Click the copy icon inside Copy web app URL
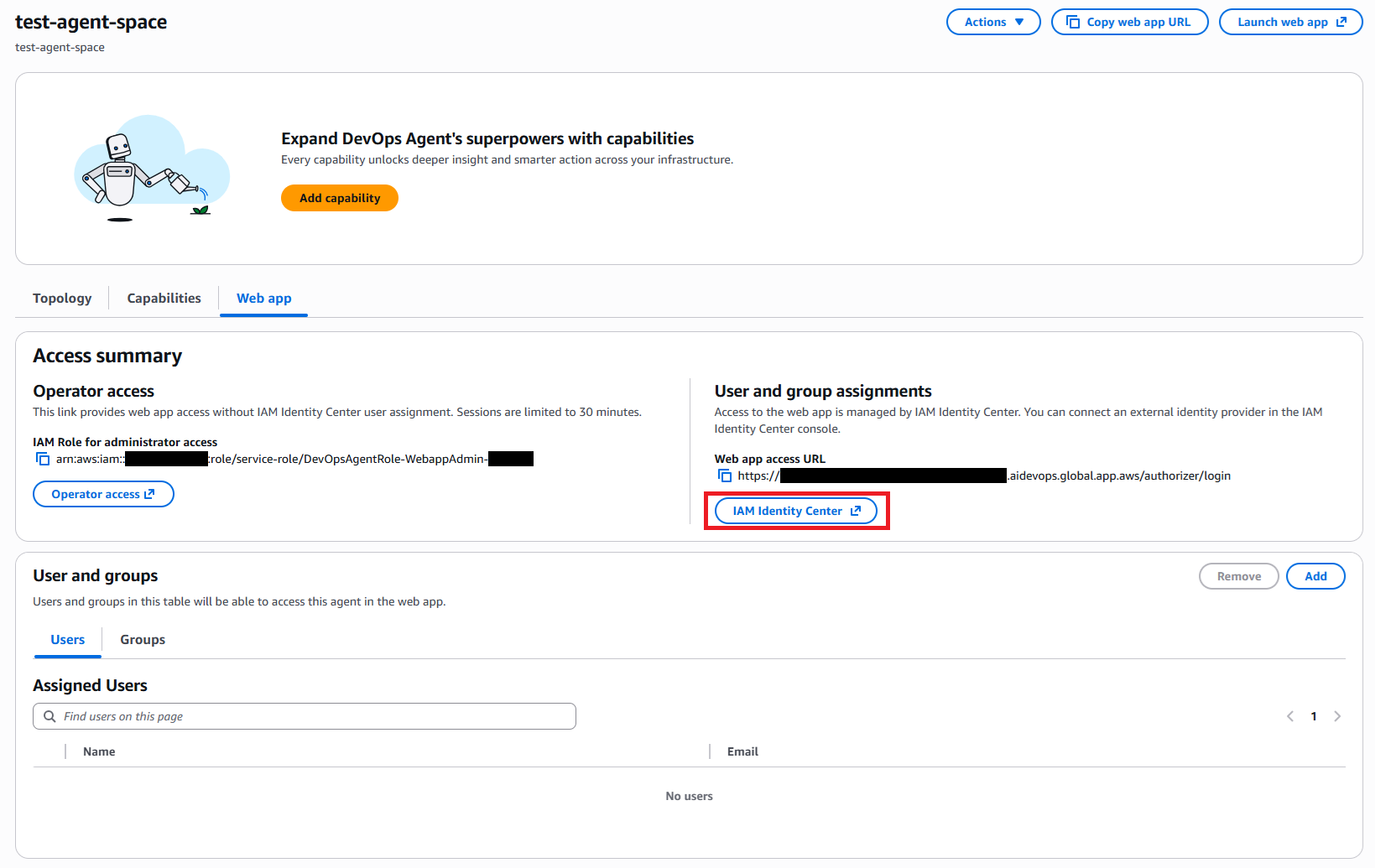The image size is (1375, 868). [x=1074, y=22]
